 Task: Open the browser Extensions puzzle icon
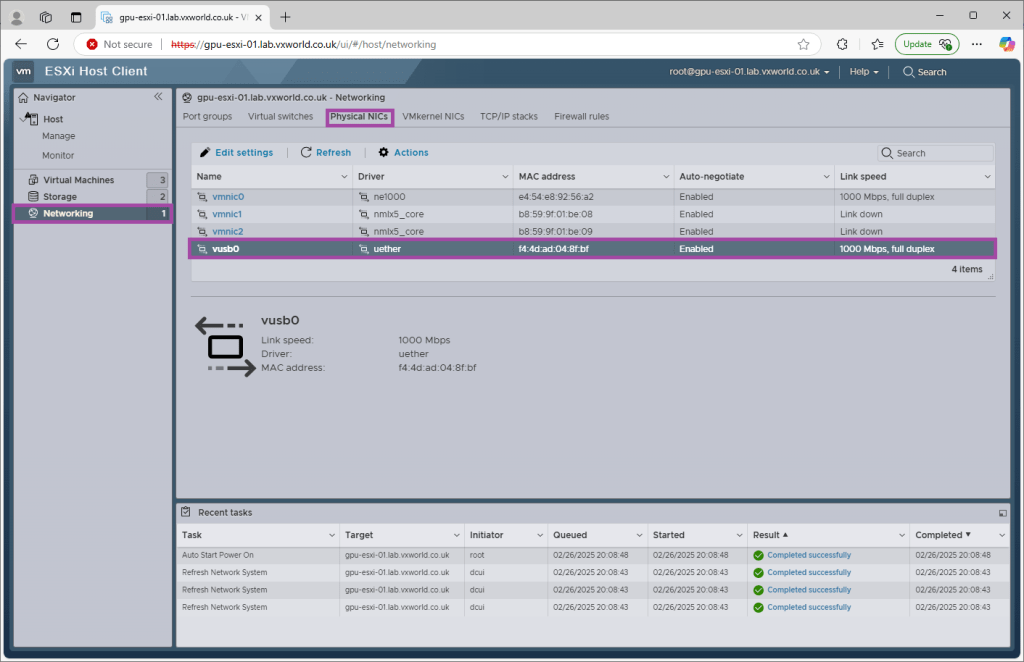coord(842,44)
